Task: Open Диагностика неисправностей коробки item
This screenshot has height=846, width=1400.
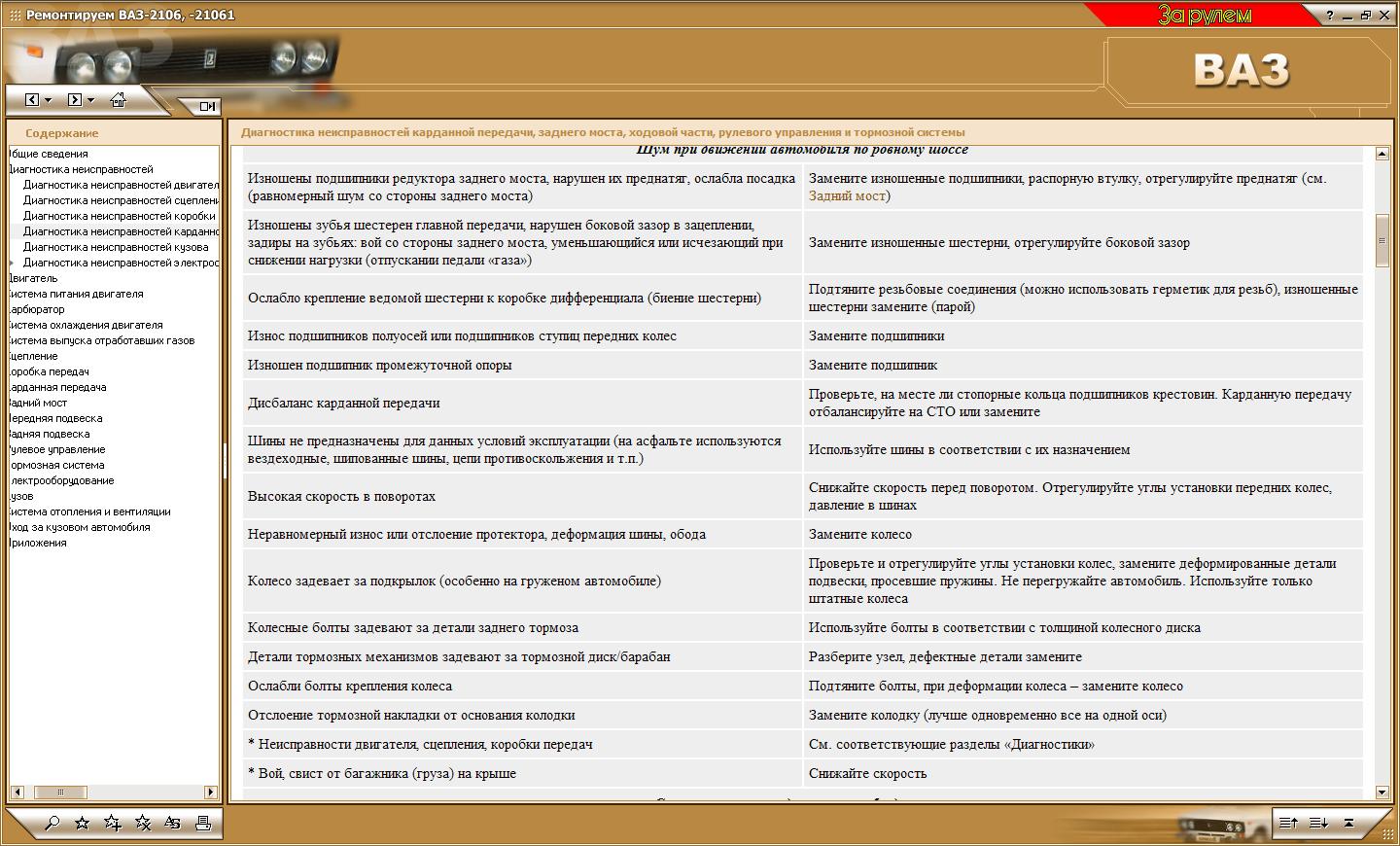Action: [120, 216]
